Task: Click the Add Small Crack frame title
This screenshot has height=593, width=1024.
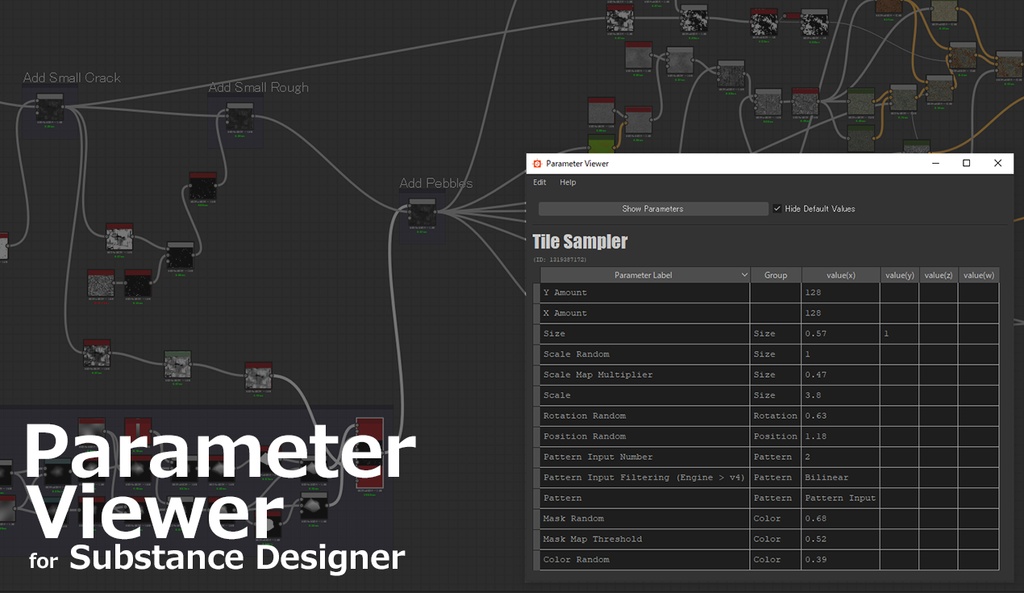Action: (x=72, y=78)
